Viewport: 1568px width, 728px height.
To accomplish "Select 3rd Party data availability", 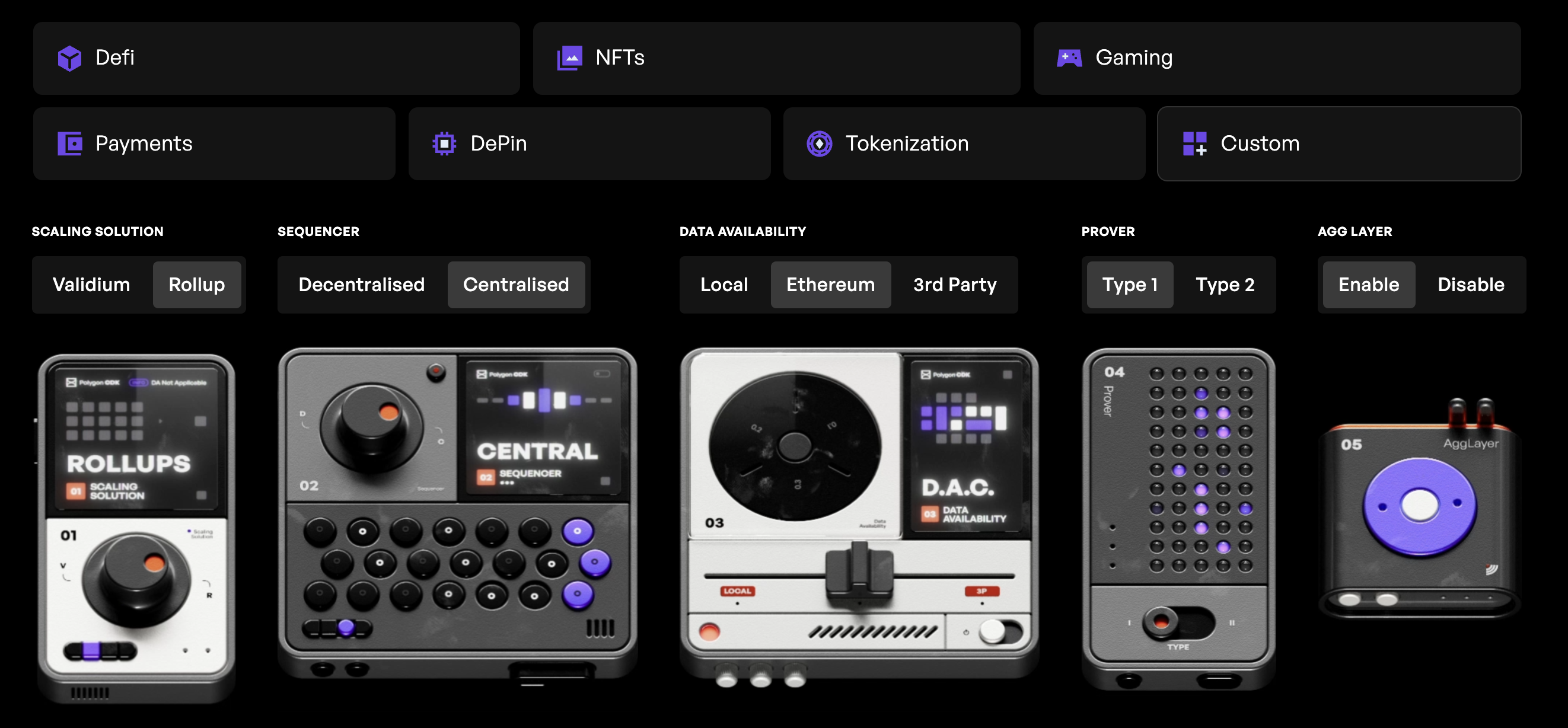I will (x=954, y=285).
